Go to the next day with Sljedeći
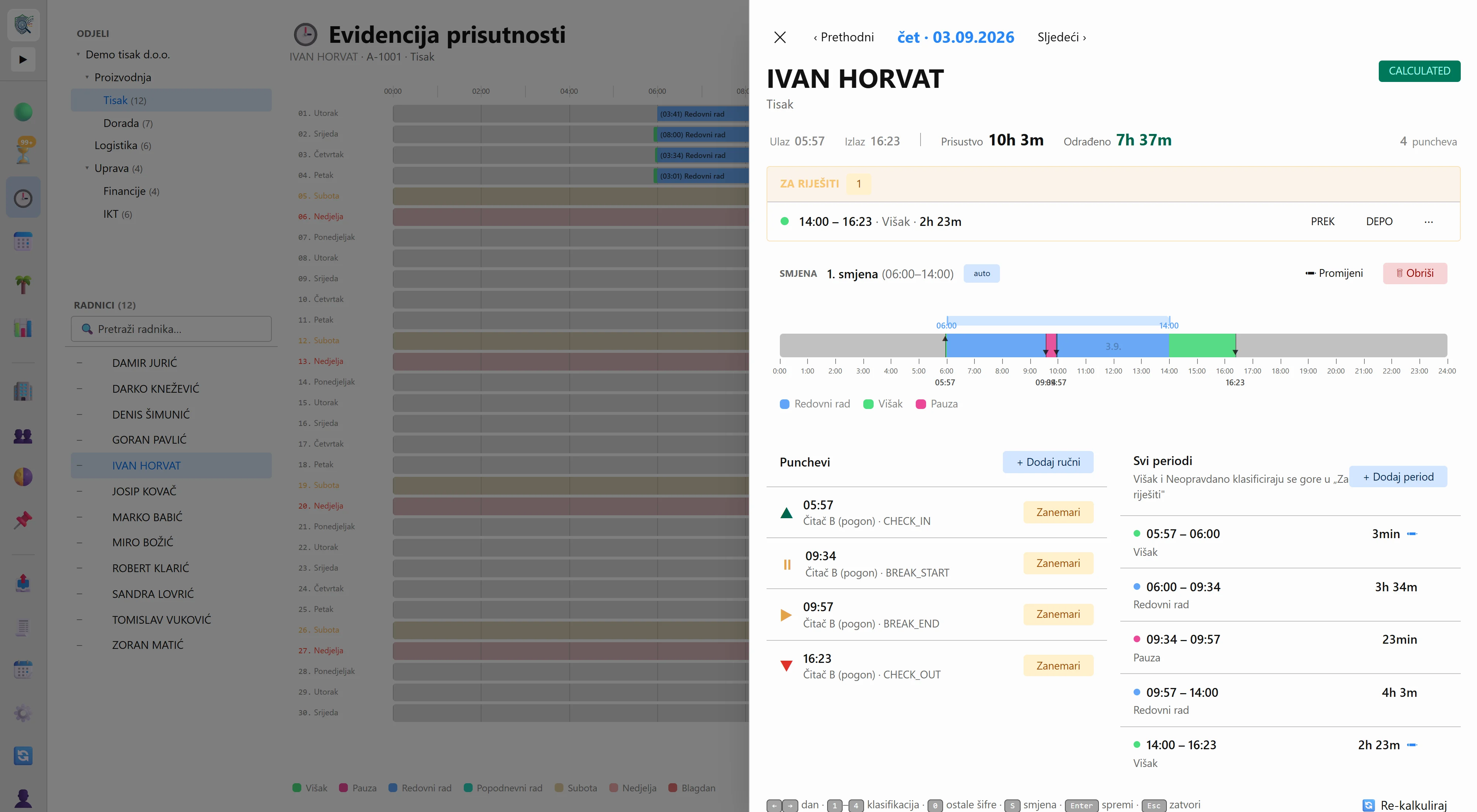This screenshot has width=1477, height=812. [1061, 37]
